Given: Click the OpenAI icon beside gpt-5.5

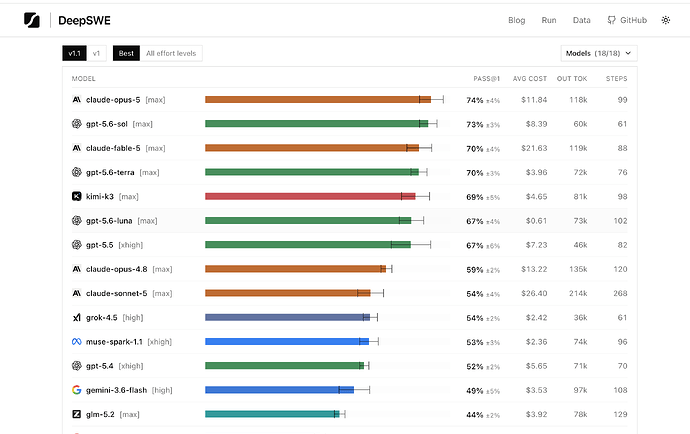Looking at the screenshot, I should point(77,245).
